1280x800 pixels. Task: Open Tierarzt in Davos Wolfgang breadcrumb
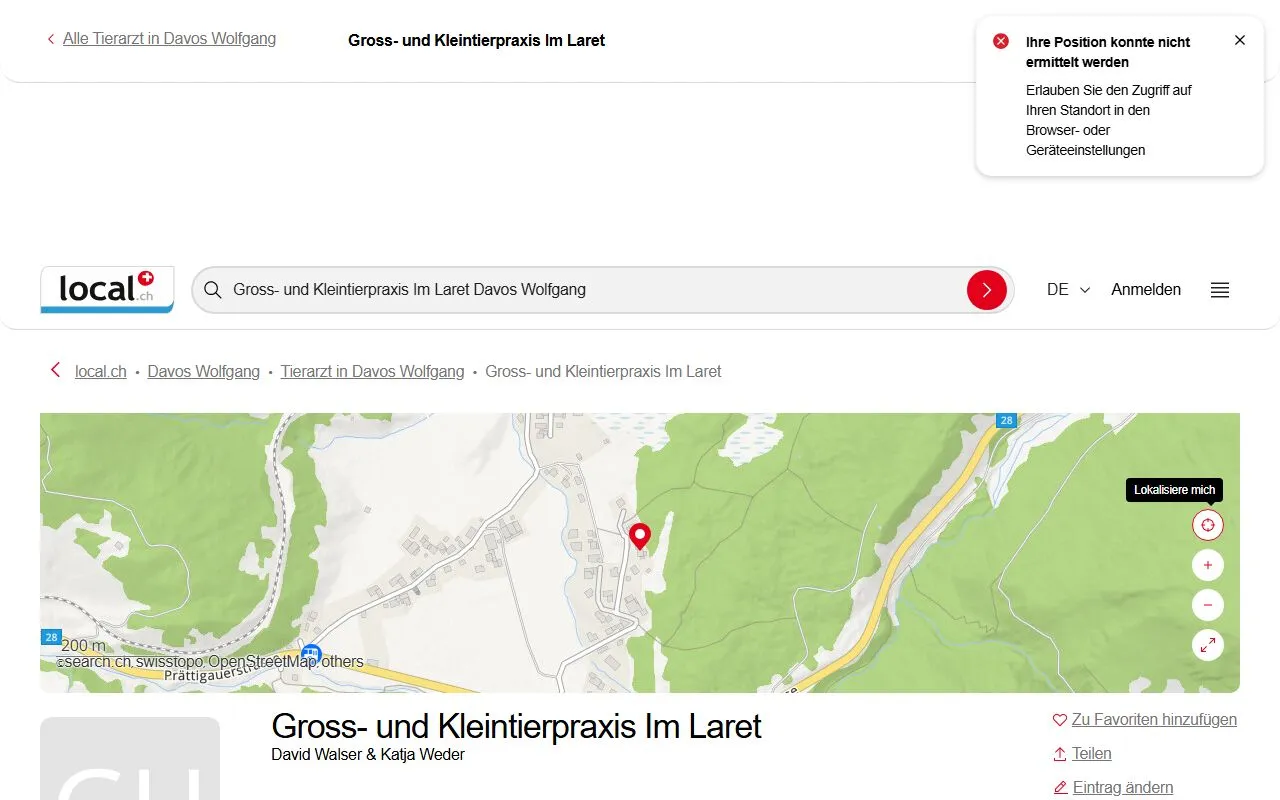click(x=372, y=371)
